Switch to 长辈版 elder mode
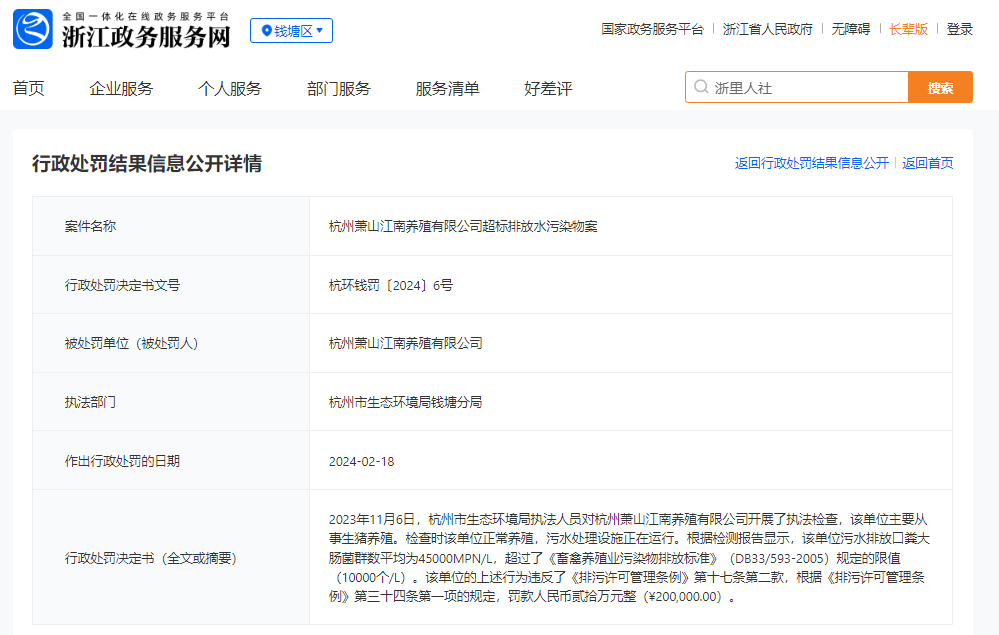Viewport: 999px width, 635px height. coord(909,29)
